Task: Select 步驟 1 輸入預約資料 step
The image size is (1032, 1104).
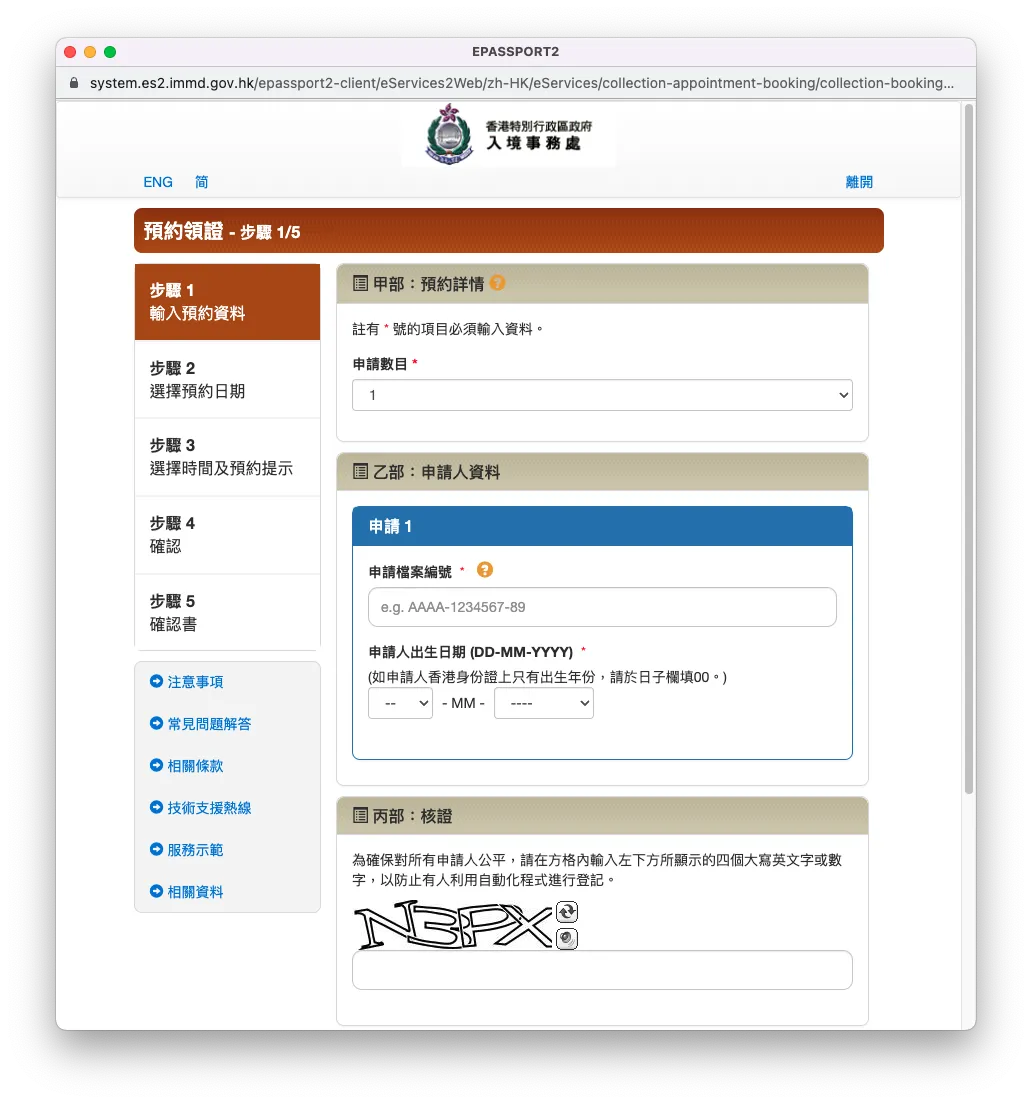Action: click(x=227, y=302)
